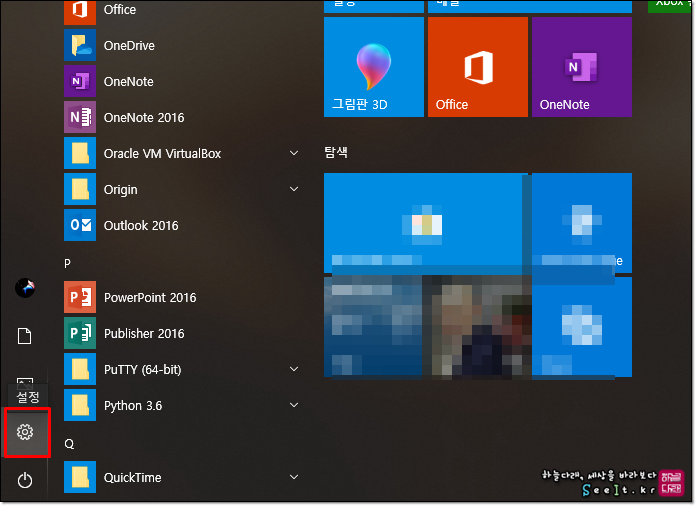The width and height of the screenshot is (696, 506).
Task: Jump via the Q letter header
Action: (69, 444)
